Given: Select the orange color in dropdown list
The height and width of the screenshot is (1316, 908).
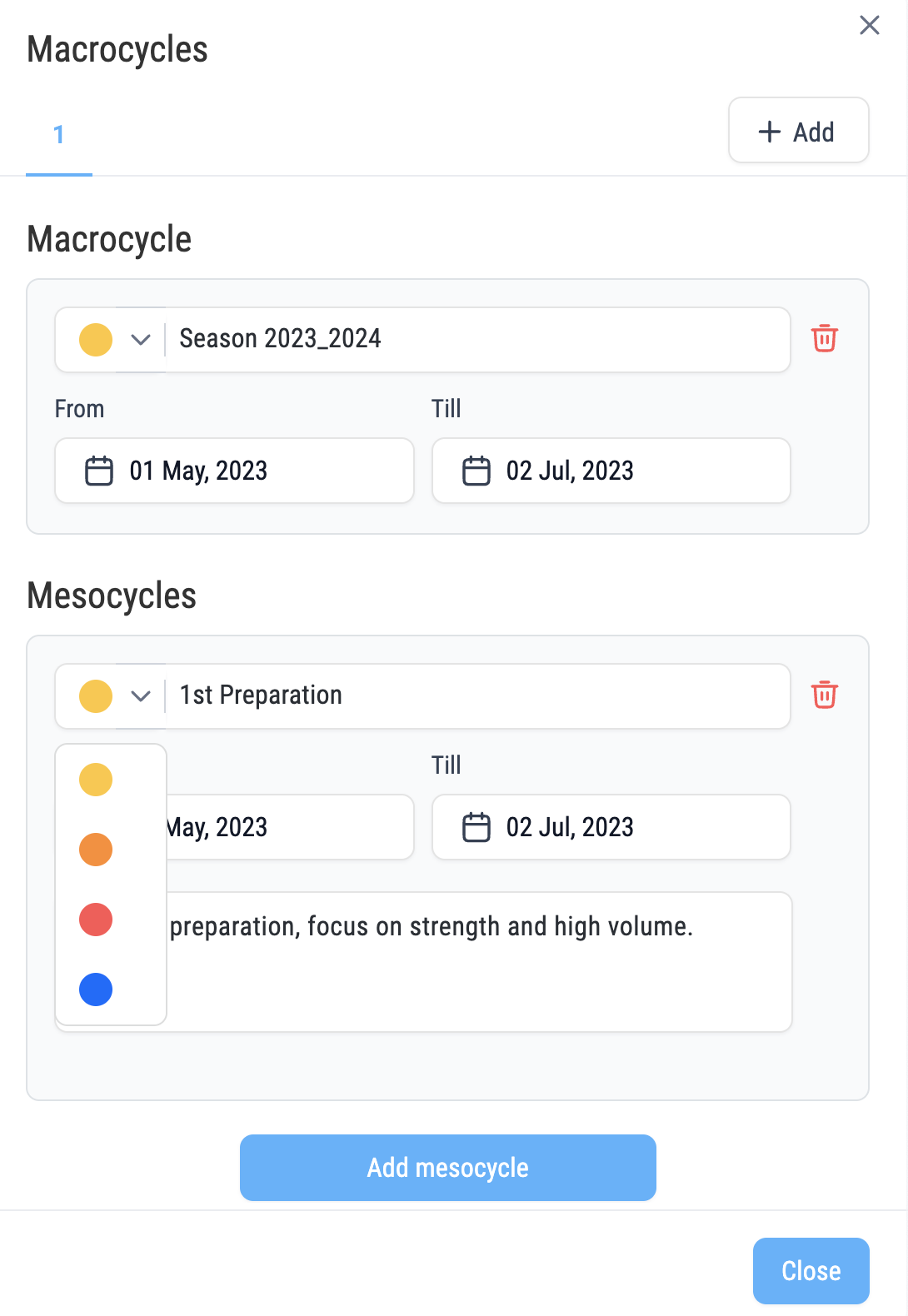Looking at the screenshot, I should pyautogui.click(x=96, y=850).
